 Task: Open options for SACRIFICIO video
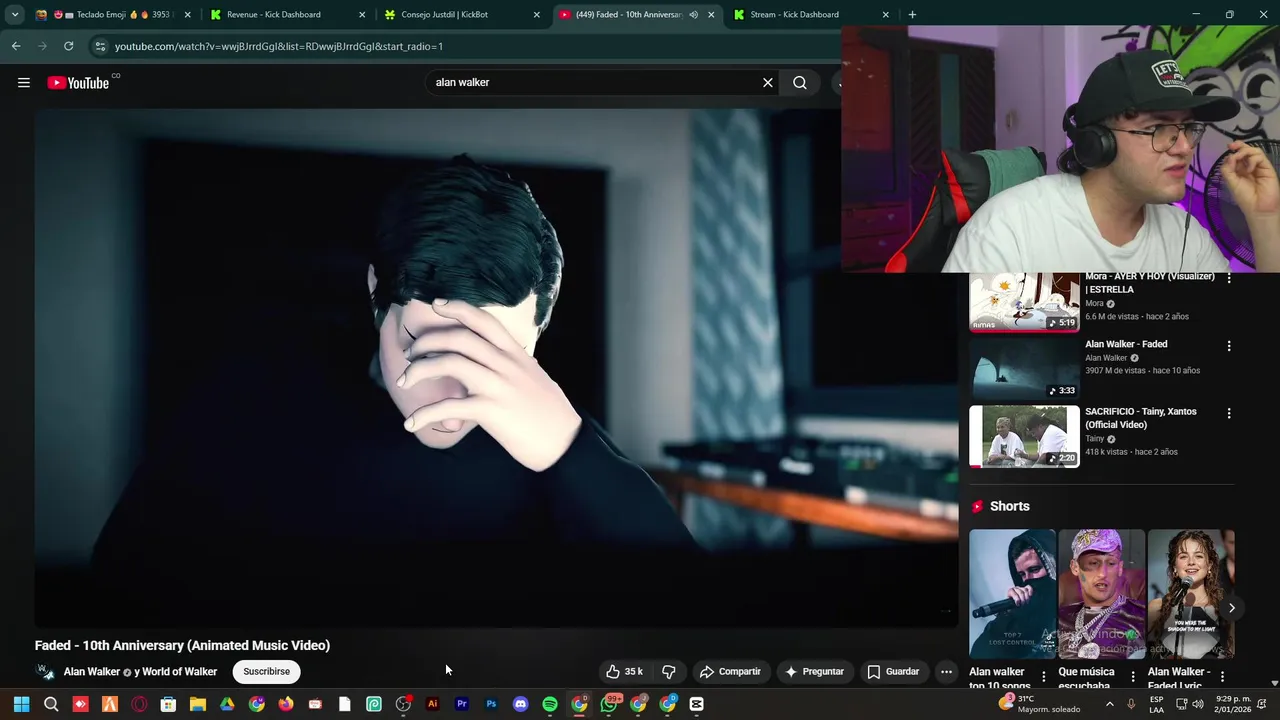coord(1229,413)
